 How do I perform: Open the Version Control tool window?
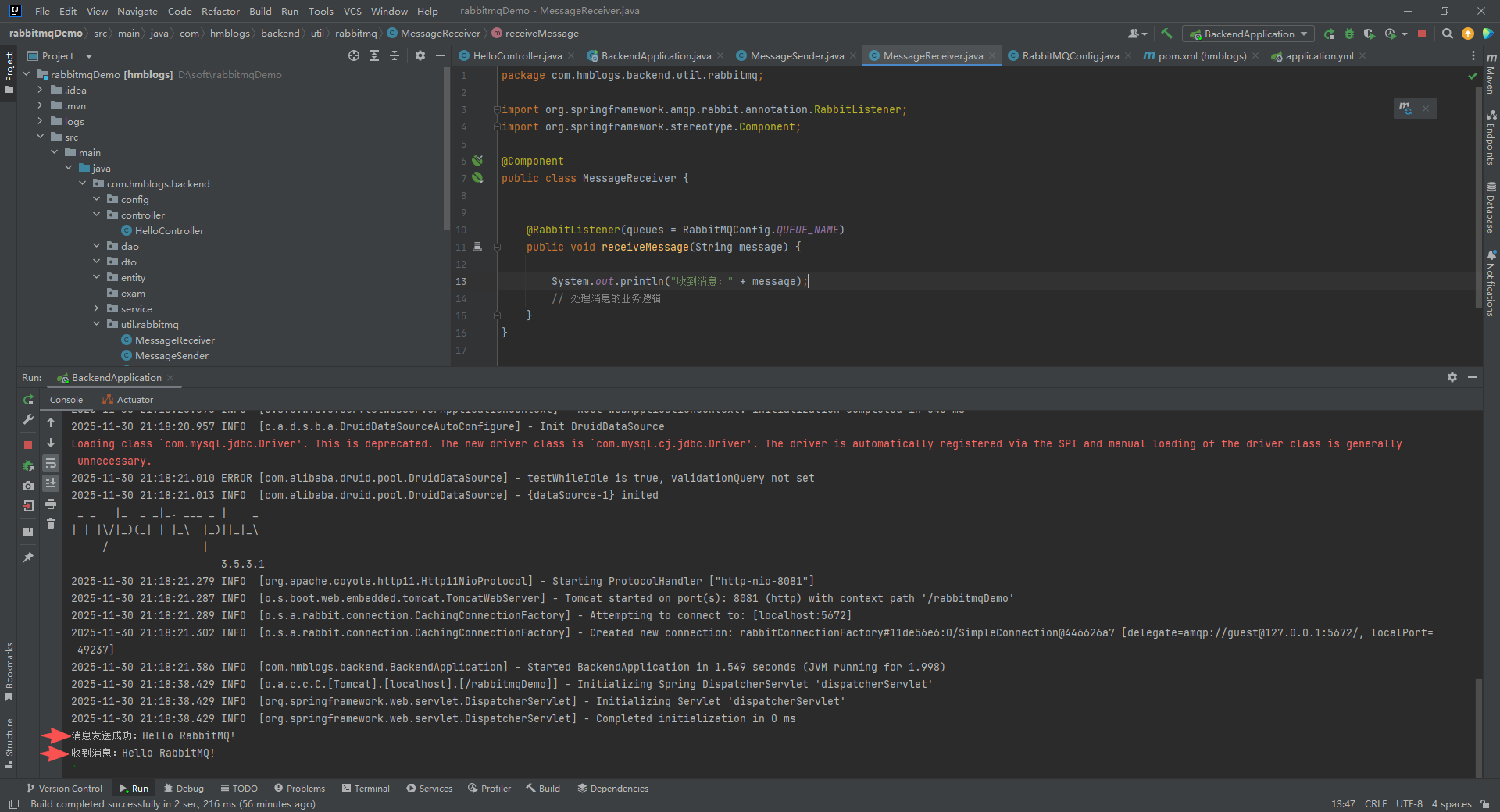coord(64,788)
